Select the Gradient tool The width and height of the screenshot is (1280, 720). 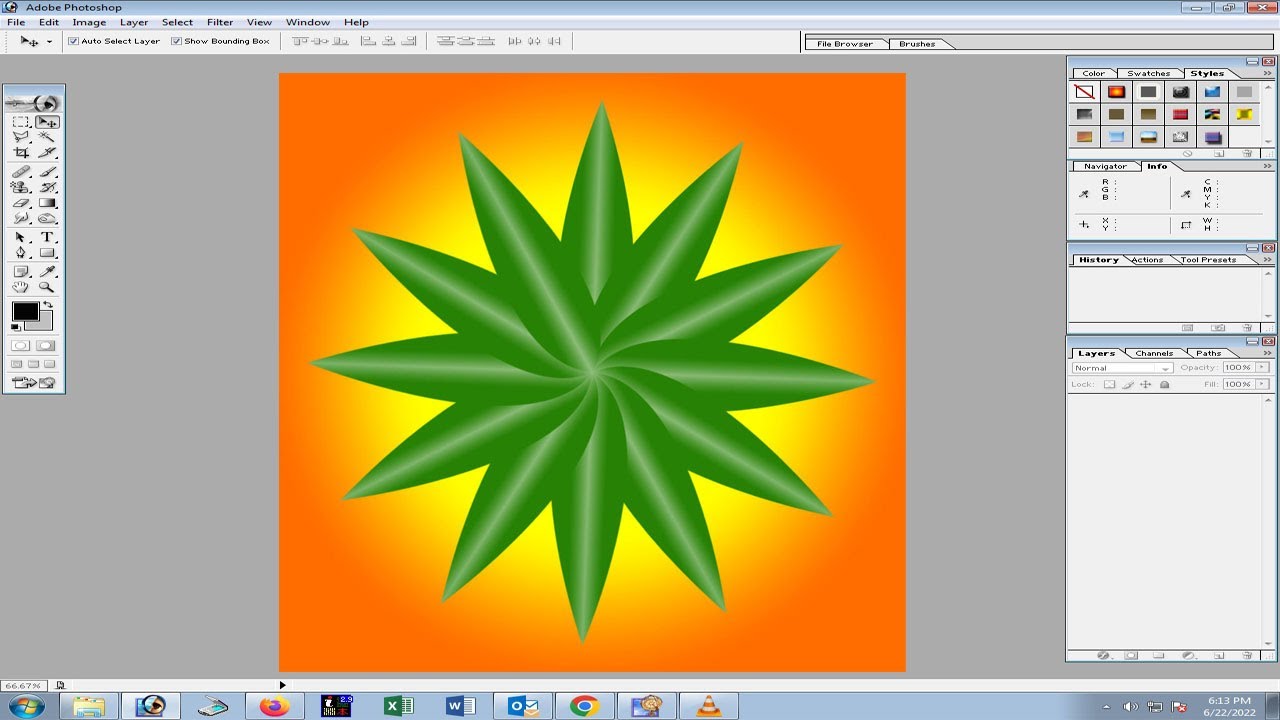click(x=47, y=202)
